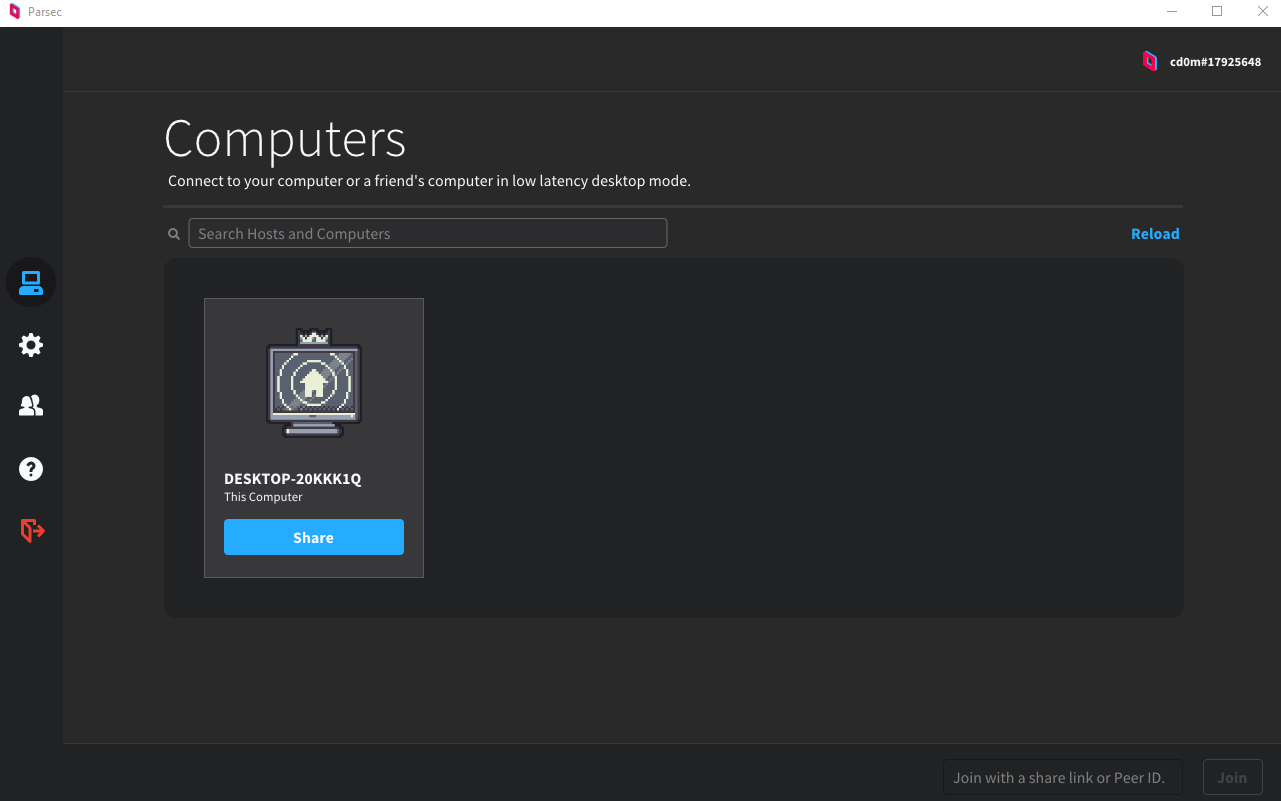This screenshot has width=1281, height=801.
Task: Select the pixel monitor thumbnail of DESKTOP-20KKK1Q
Action: coord(314,384)
